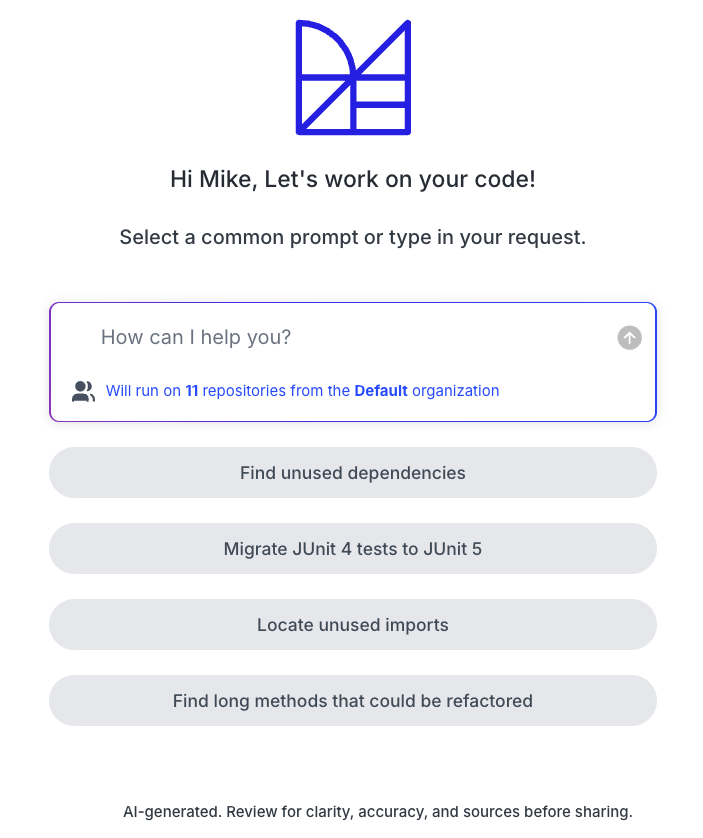
Task: Pick the 'Locate unused imports' prompt
Action: point(353,625)
